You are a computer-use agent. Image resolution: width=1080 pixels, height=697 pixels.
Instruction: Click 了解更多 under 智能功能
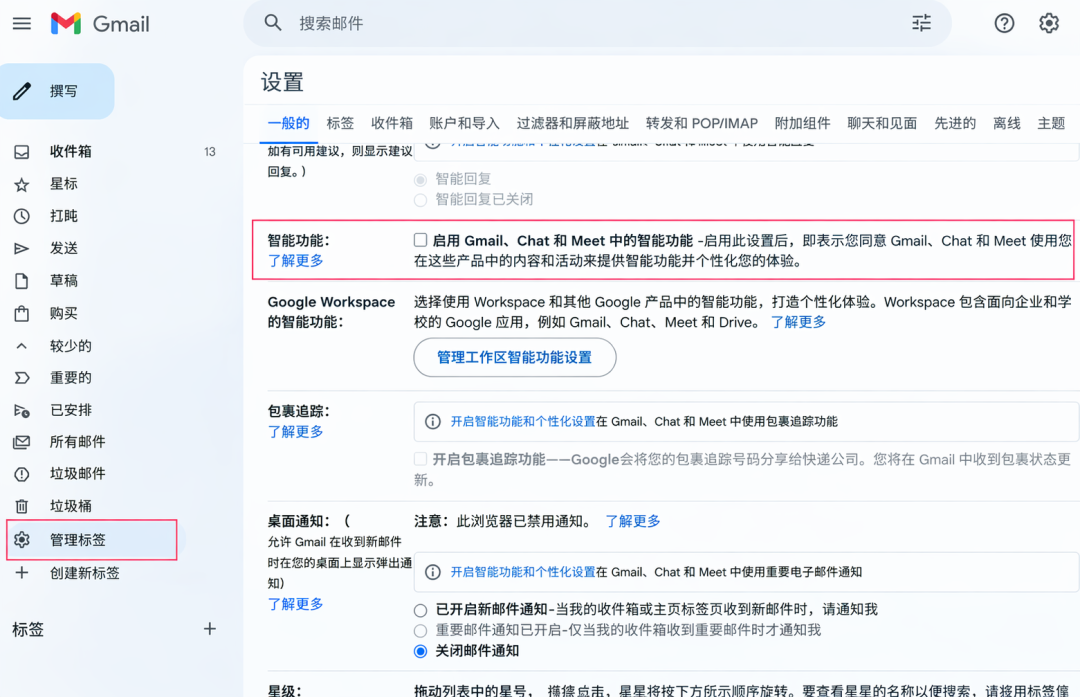(x=295, y=260)
